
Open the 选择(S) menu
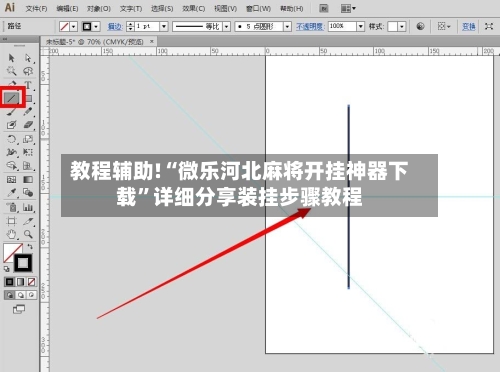[162, 8]
